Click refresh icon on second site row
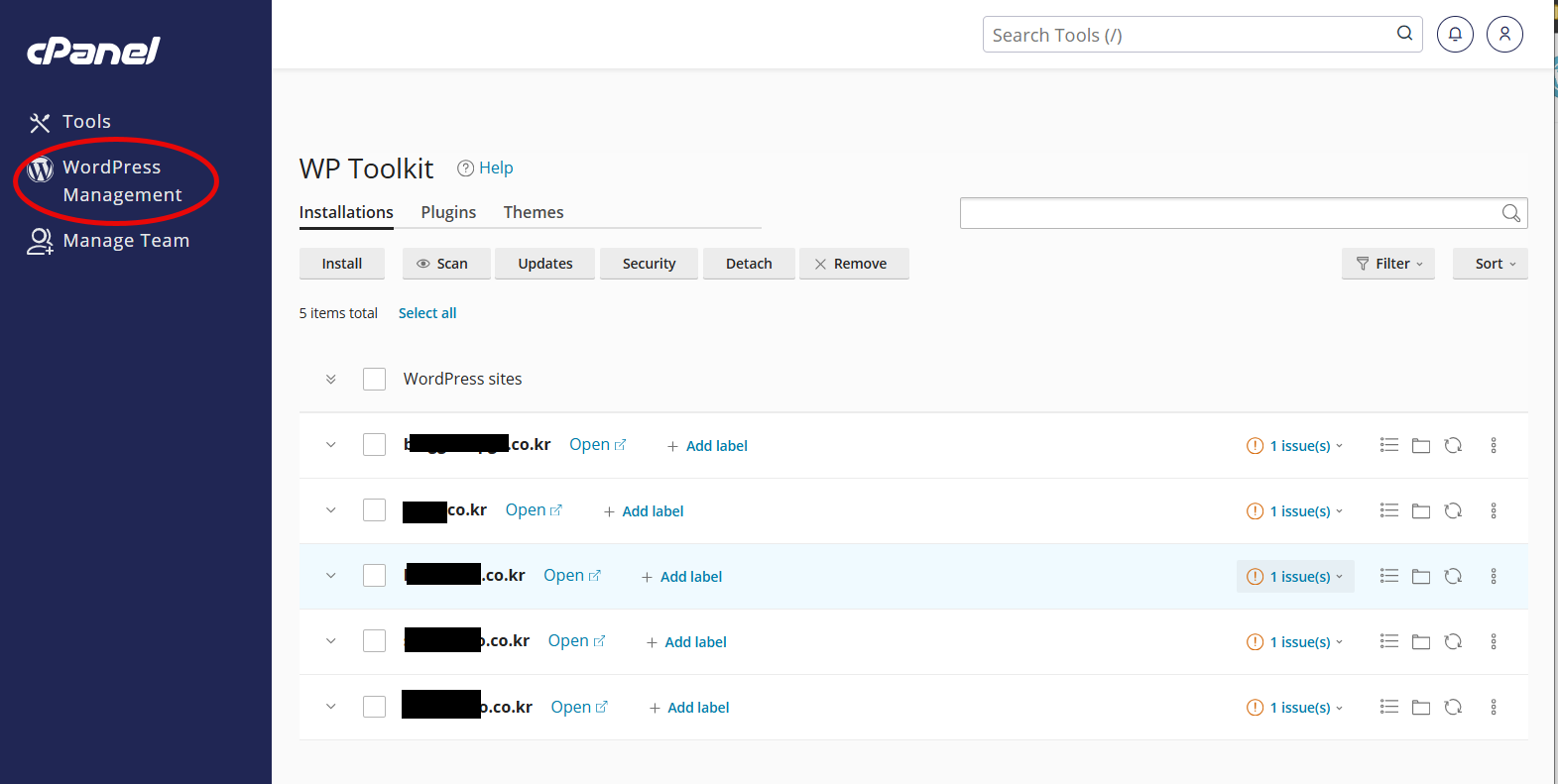This screenshot has width=1558, height=784. pyautogui.click(x=1453, y=511)
